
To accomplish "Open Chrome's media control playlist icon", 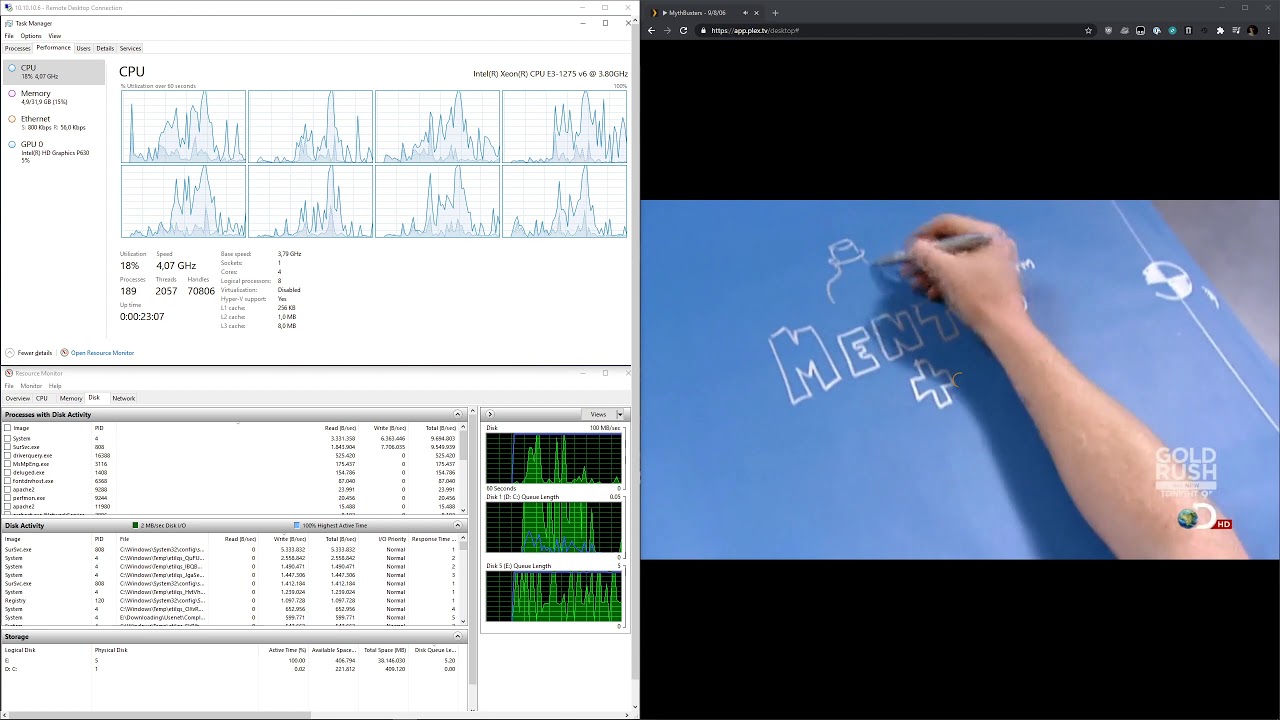I will click(1236, 30).
